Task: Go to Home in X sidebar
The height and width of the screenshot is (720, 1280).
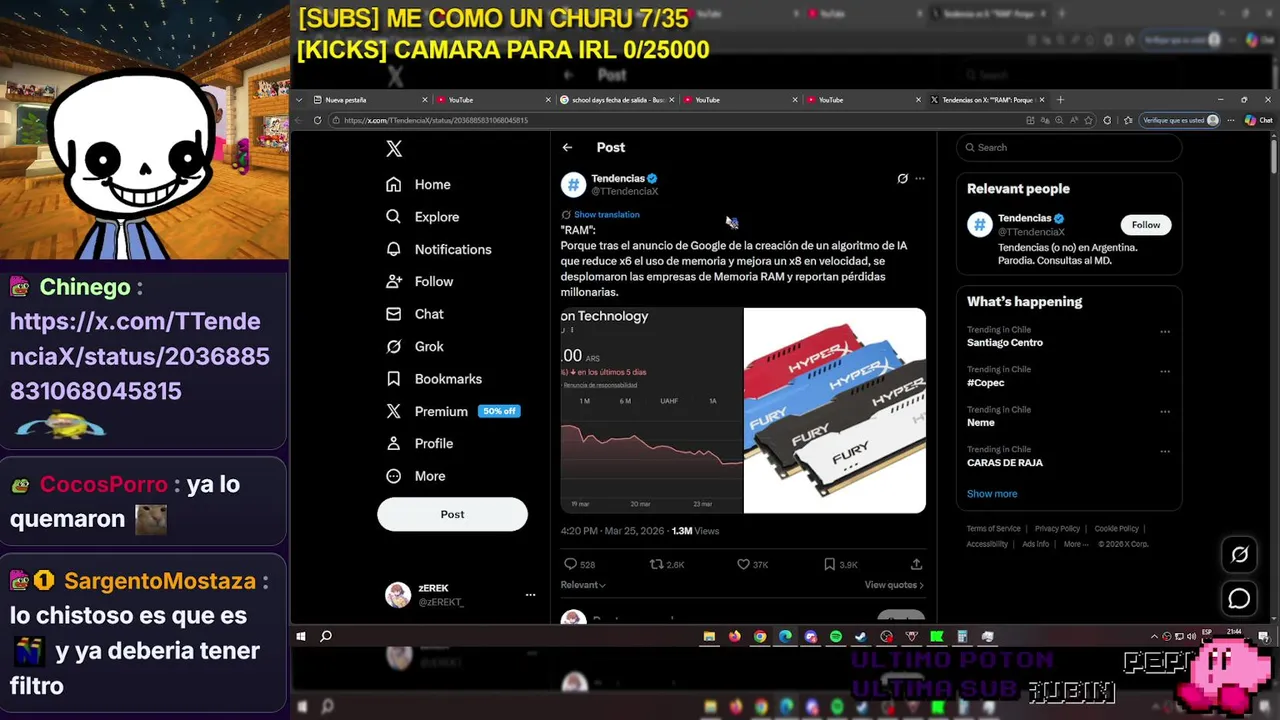Action: [418, 184]
